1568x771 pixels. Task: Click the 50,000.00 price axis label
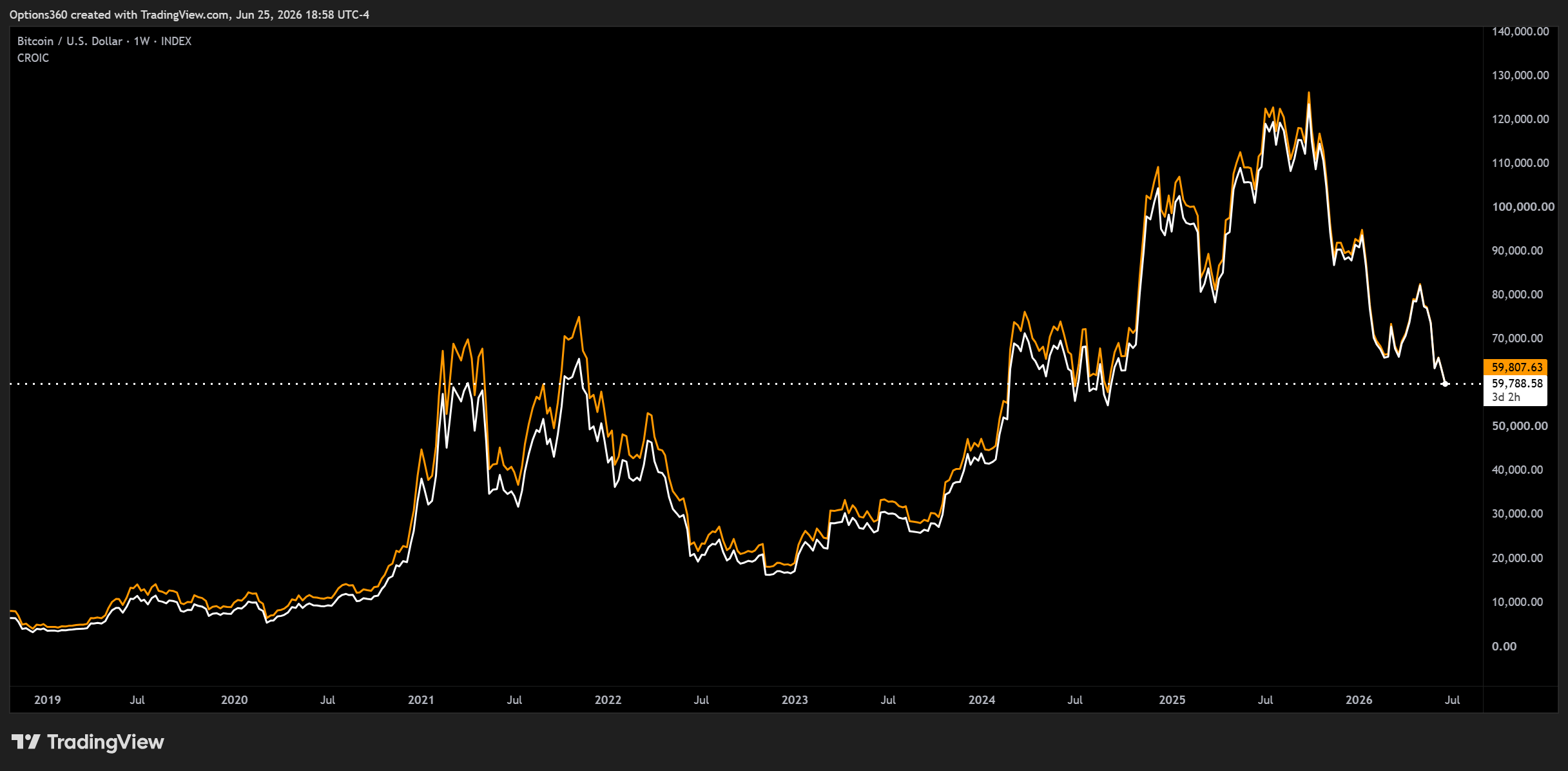[x=1520, y=426]
